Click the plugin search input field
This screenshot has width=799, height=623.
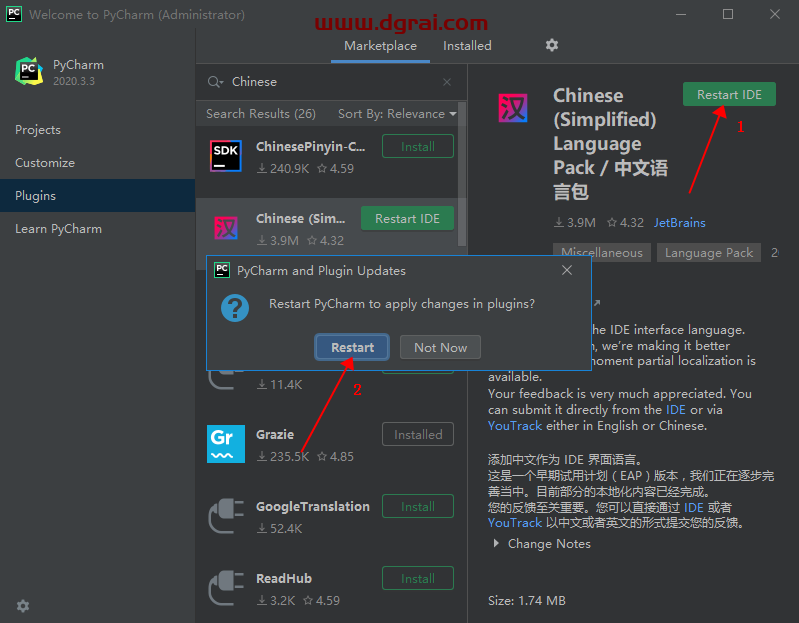[x=334, y=82]
